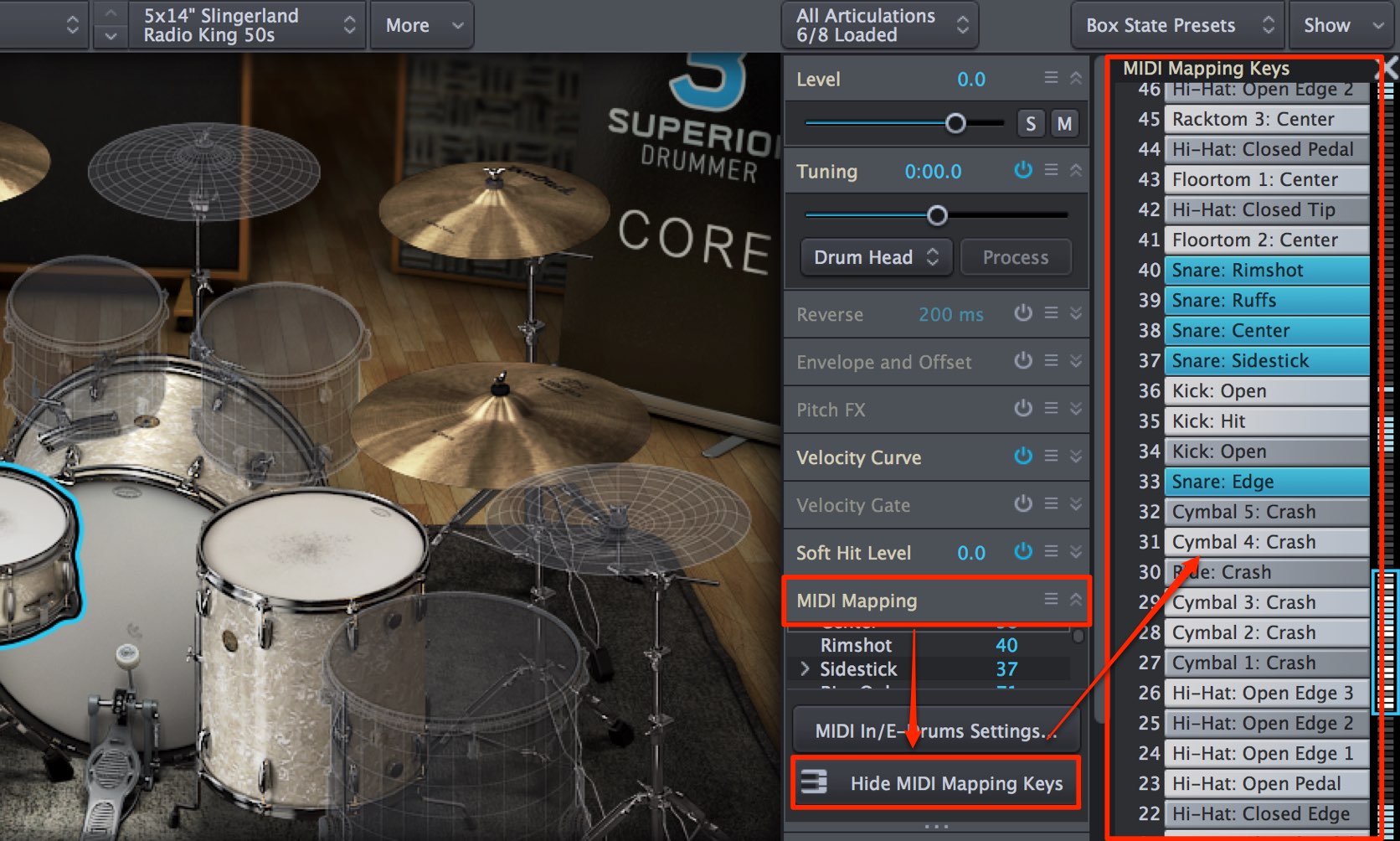
Task: Click the keys icon on Hide MIDI Mapping Keys
Action: (814, 782)
